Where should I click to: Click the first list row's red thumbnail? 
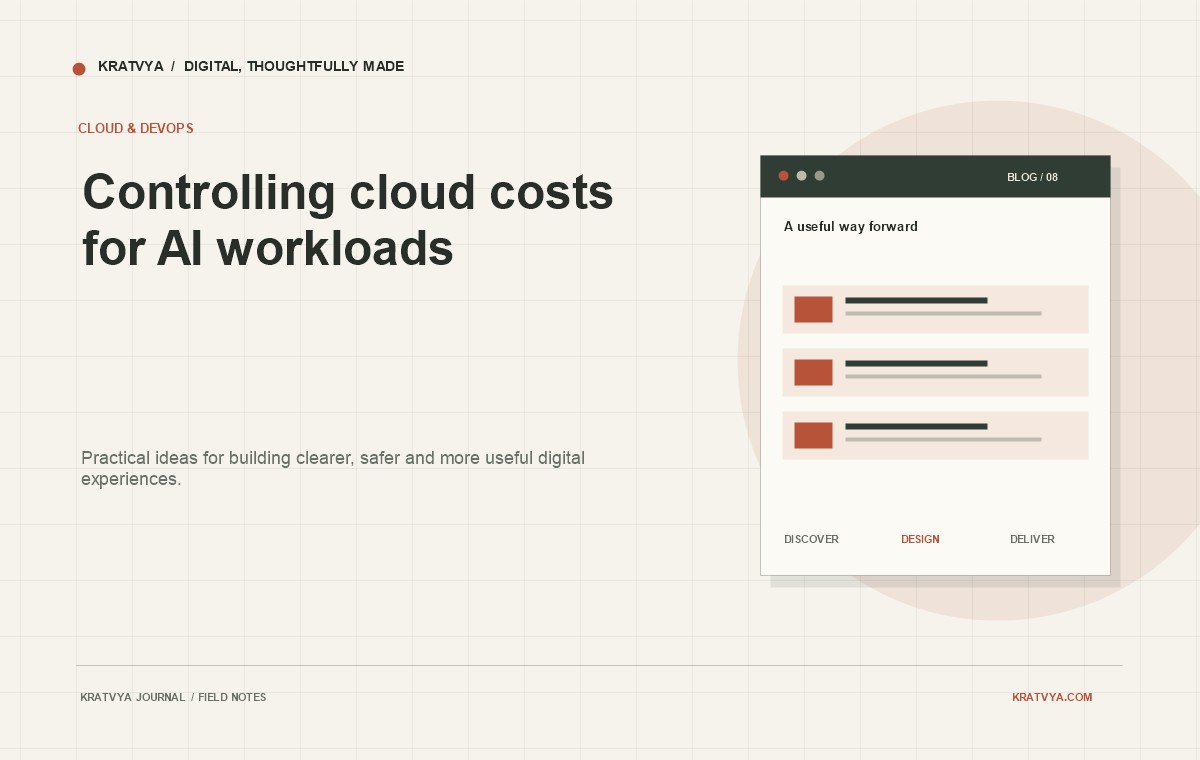813,309
